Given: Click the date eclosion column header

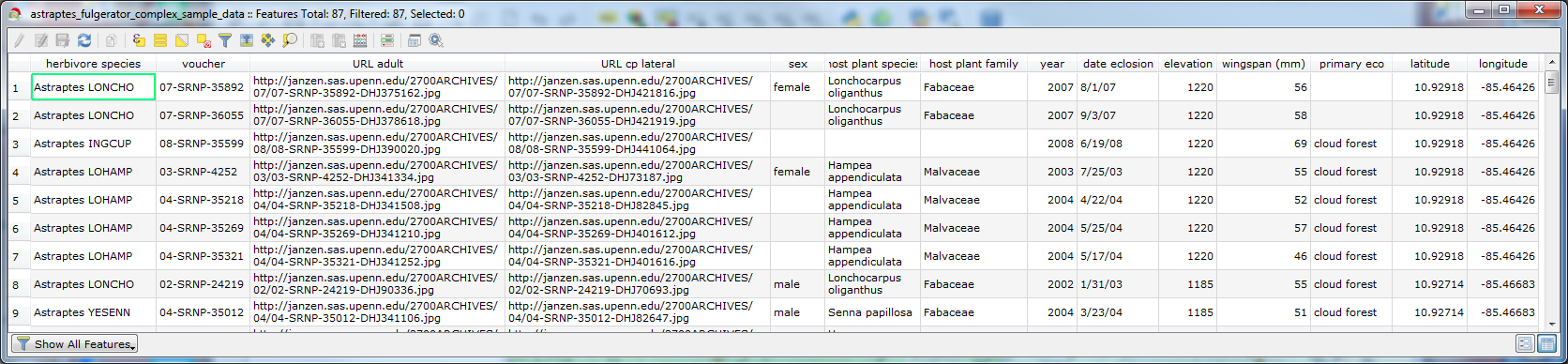Looking at the screenshot, I should click(1118, 64).
